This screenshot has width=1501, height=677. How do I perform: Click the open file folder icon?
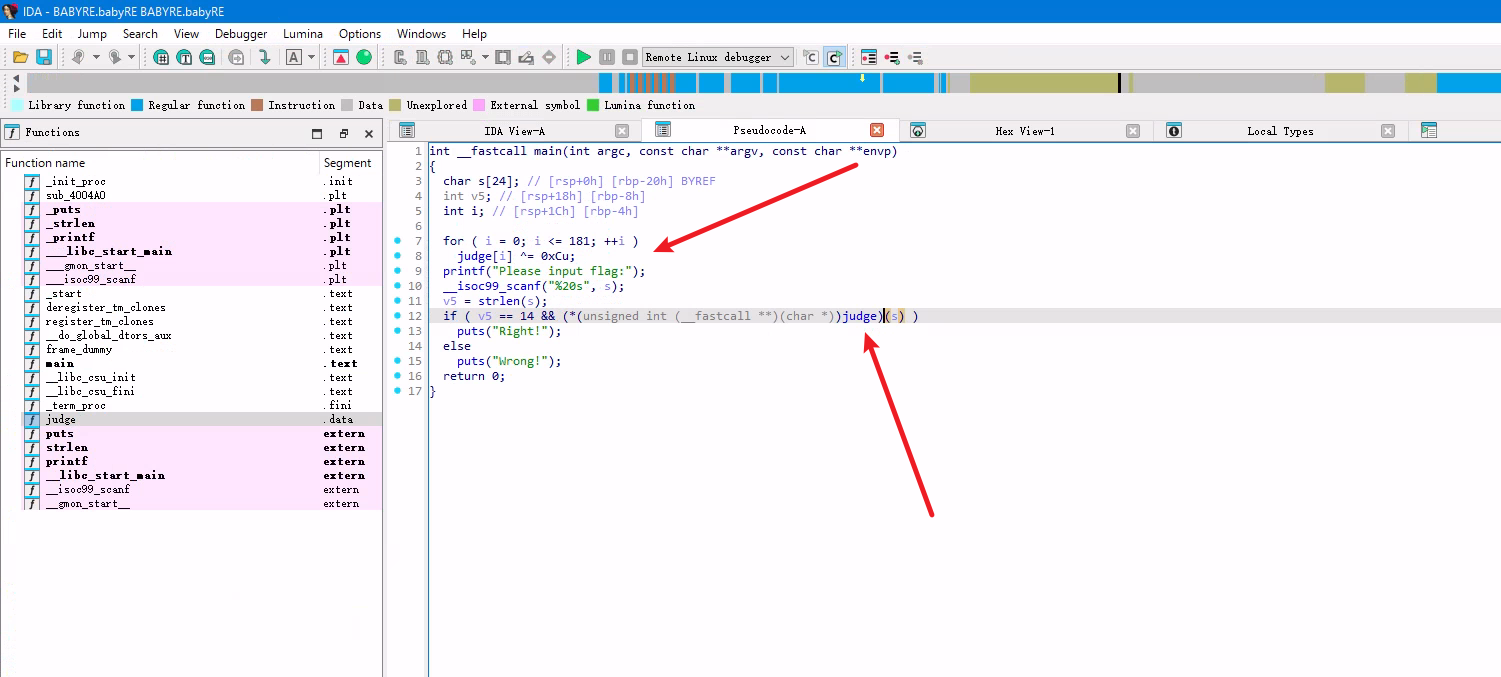[x=20, y=57]
